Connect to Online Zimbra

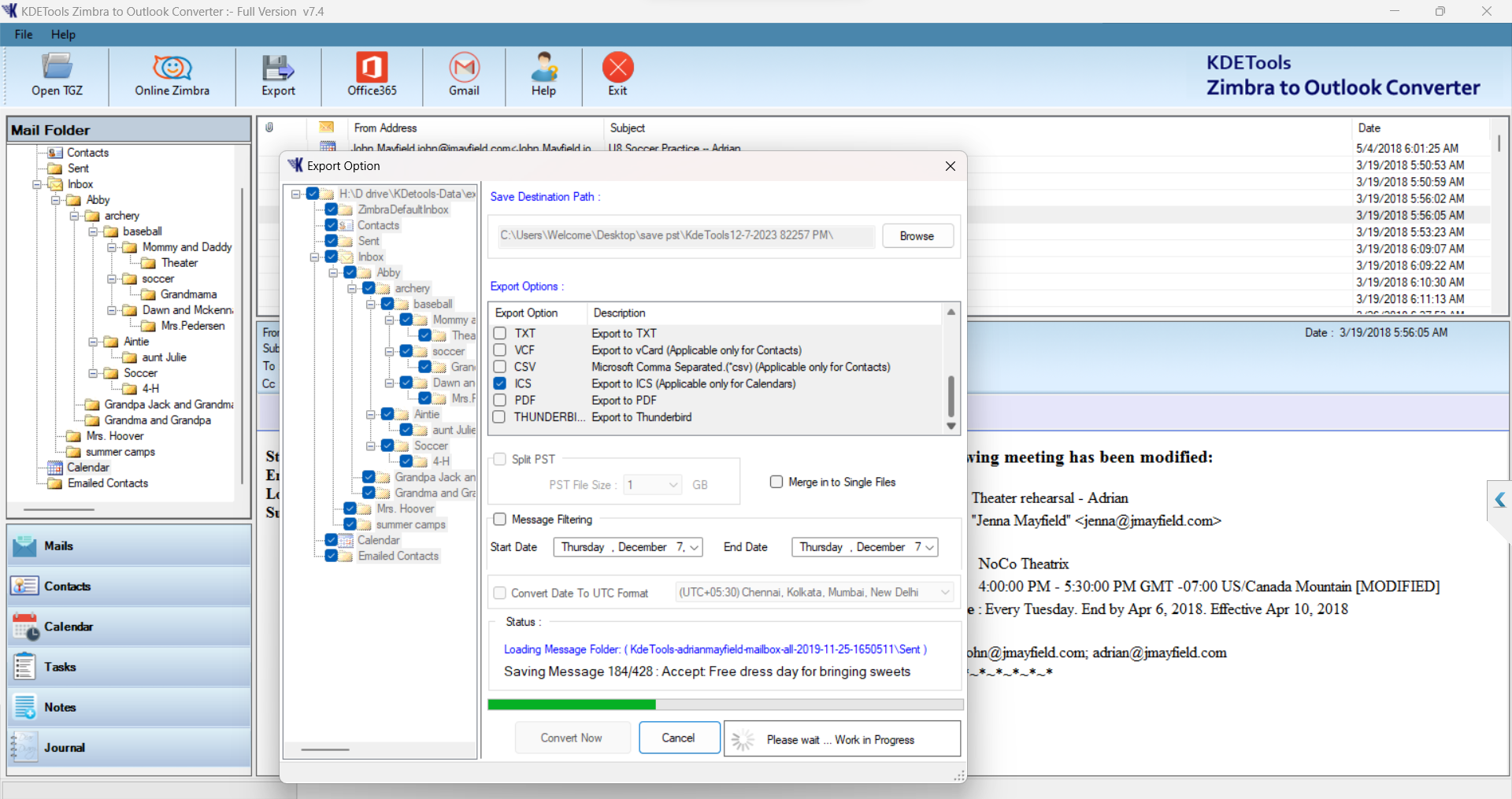tap(172, 76)
